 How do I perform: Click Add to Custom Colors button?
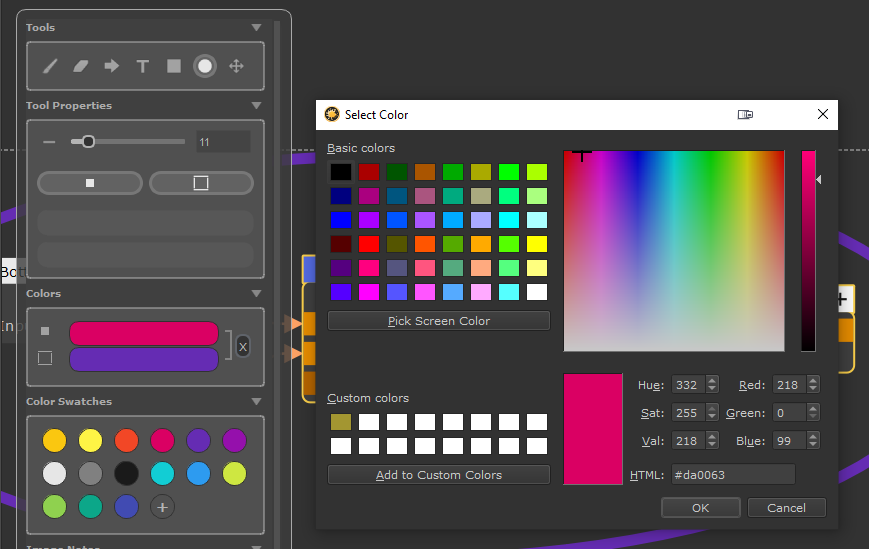point(439,475)
